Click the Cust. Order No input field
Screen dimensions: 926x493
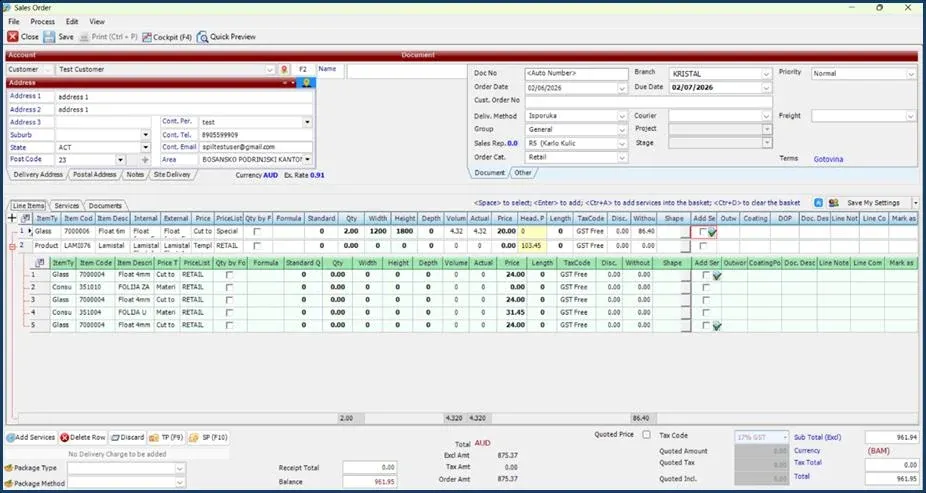648,102
